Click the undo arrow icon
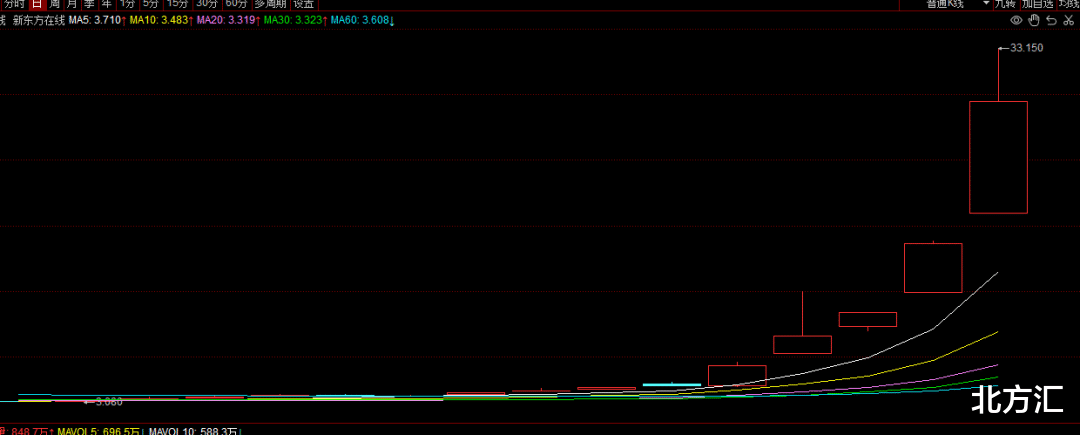Viewport: 1080px width, 435px height. tap(1051, 21)
